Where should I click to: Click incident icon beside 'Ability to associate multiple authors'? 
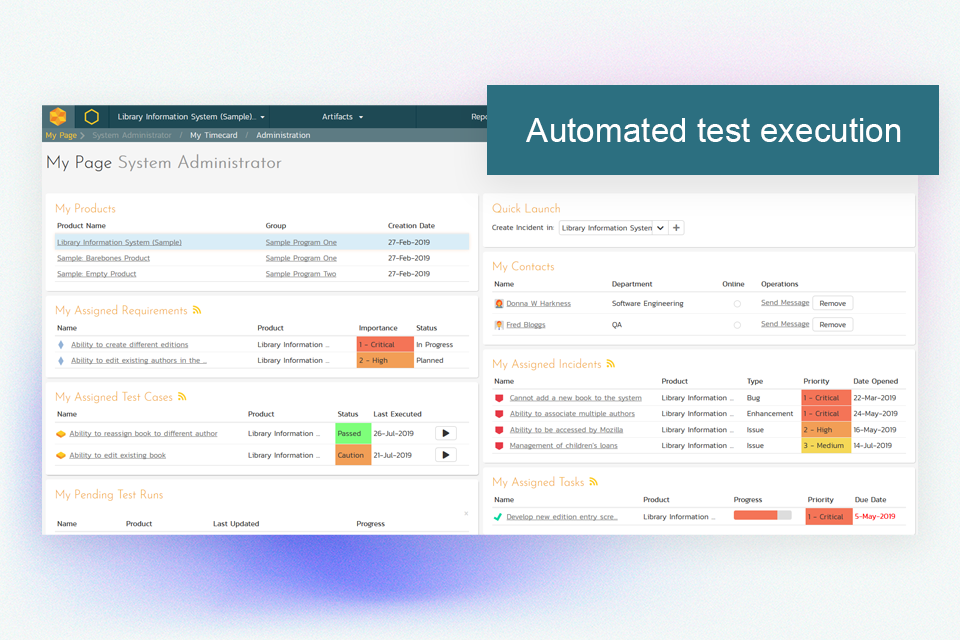coord(499,414)
